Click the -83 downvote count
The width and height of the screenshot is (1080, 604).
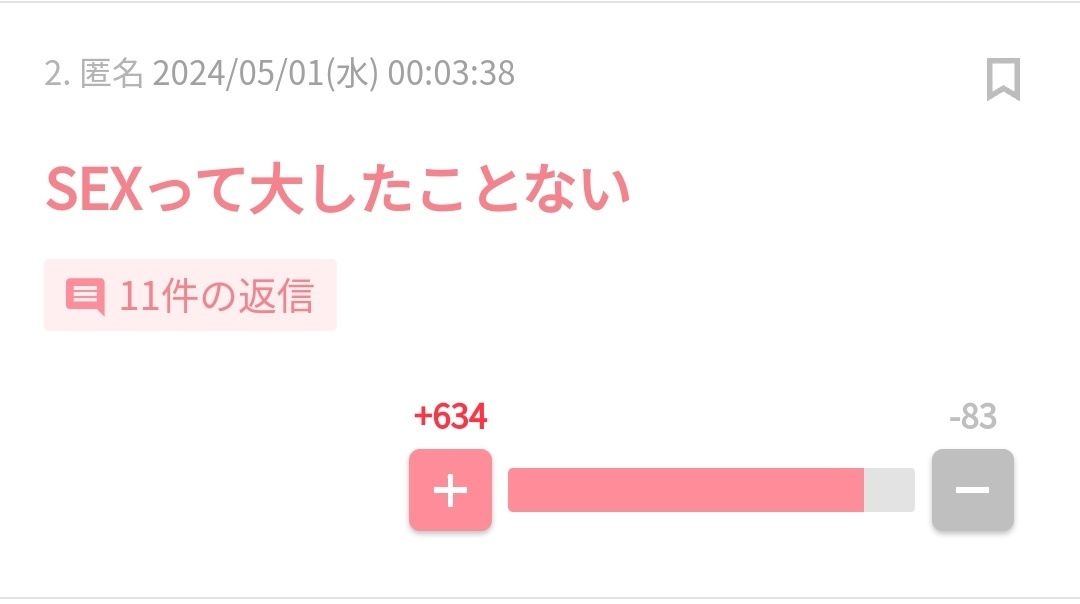[972, 416]
